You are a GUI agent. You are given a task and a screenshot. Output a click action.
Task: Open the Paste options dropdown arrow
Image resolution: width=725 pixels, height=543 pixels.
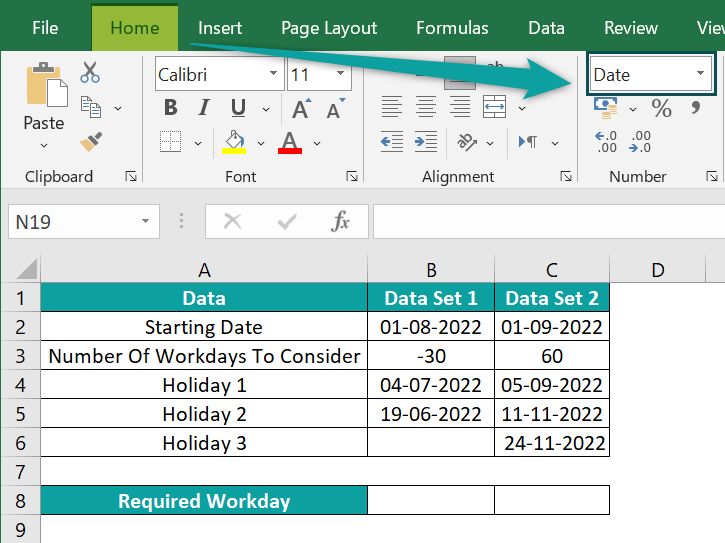[44, 145]
